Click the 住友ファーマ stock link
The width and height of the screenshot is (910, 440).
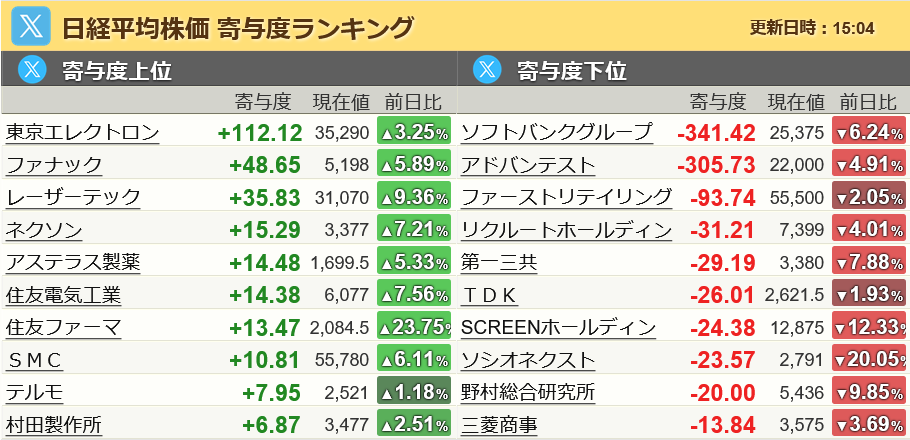pos(63,328)
